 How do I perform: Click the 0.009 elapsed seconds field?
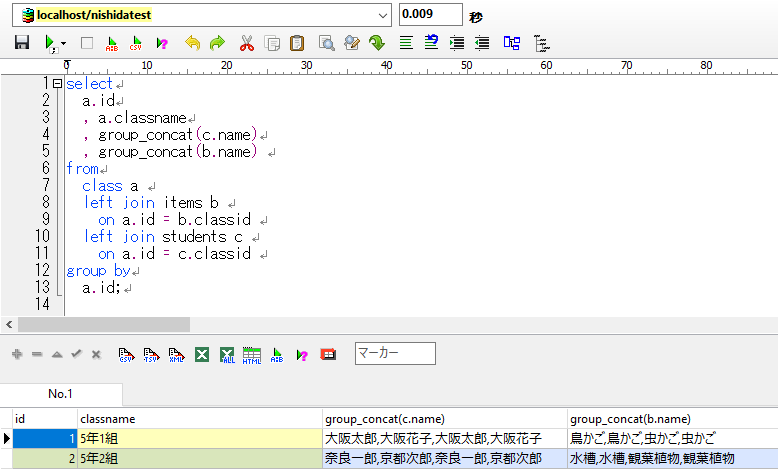point(431,14)
